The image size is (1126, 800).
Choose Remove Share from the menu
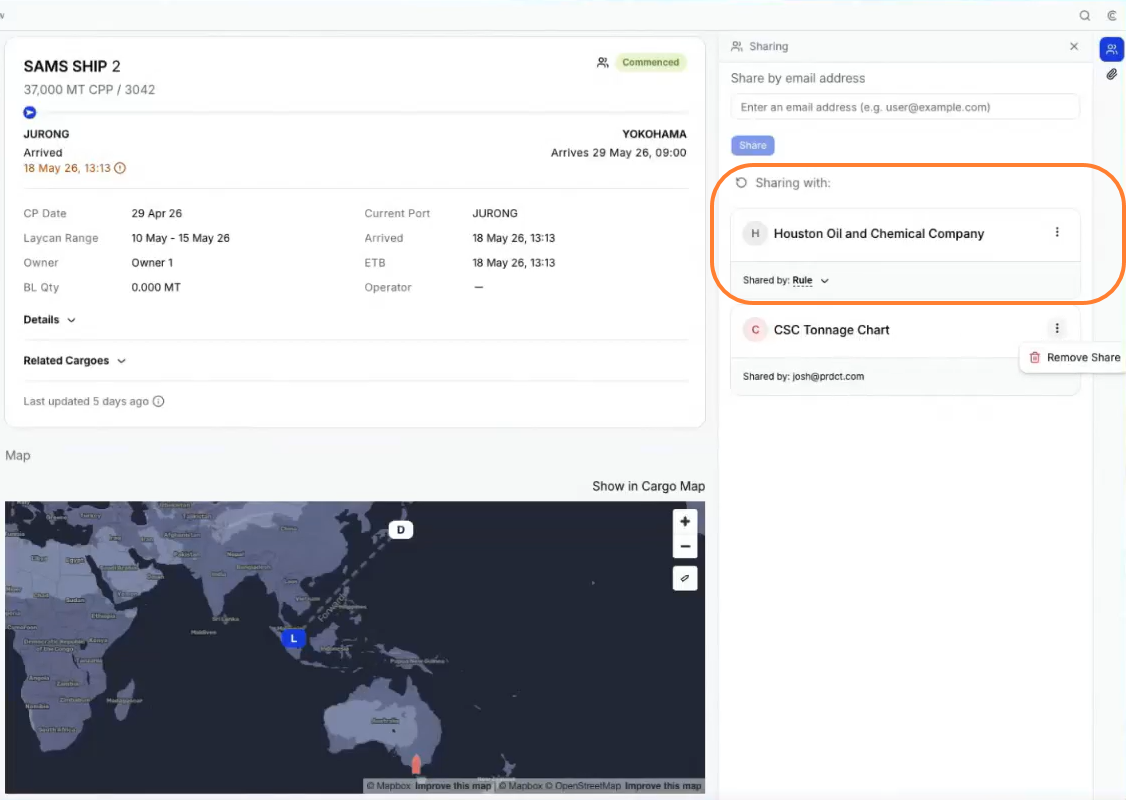pos(1075,358)
